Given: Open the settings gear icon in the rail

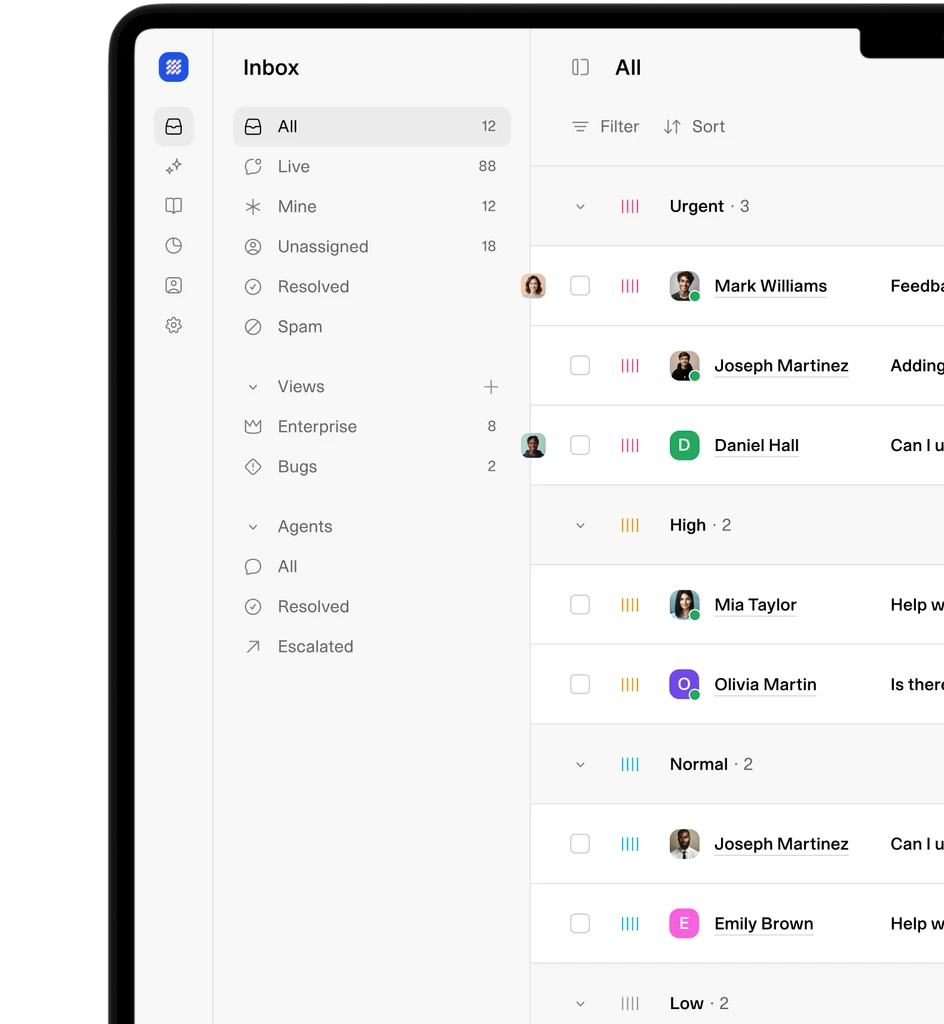Looking at the screenshot, I should click(x=174, y=325).
